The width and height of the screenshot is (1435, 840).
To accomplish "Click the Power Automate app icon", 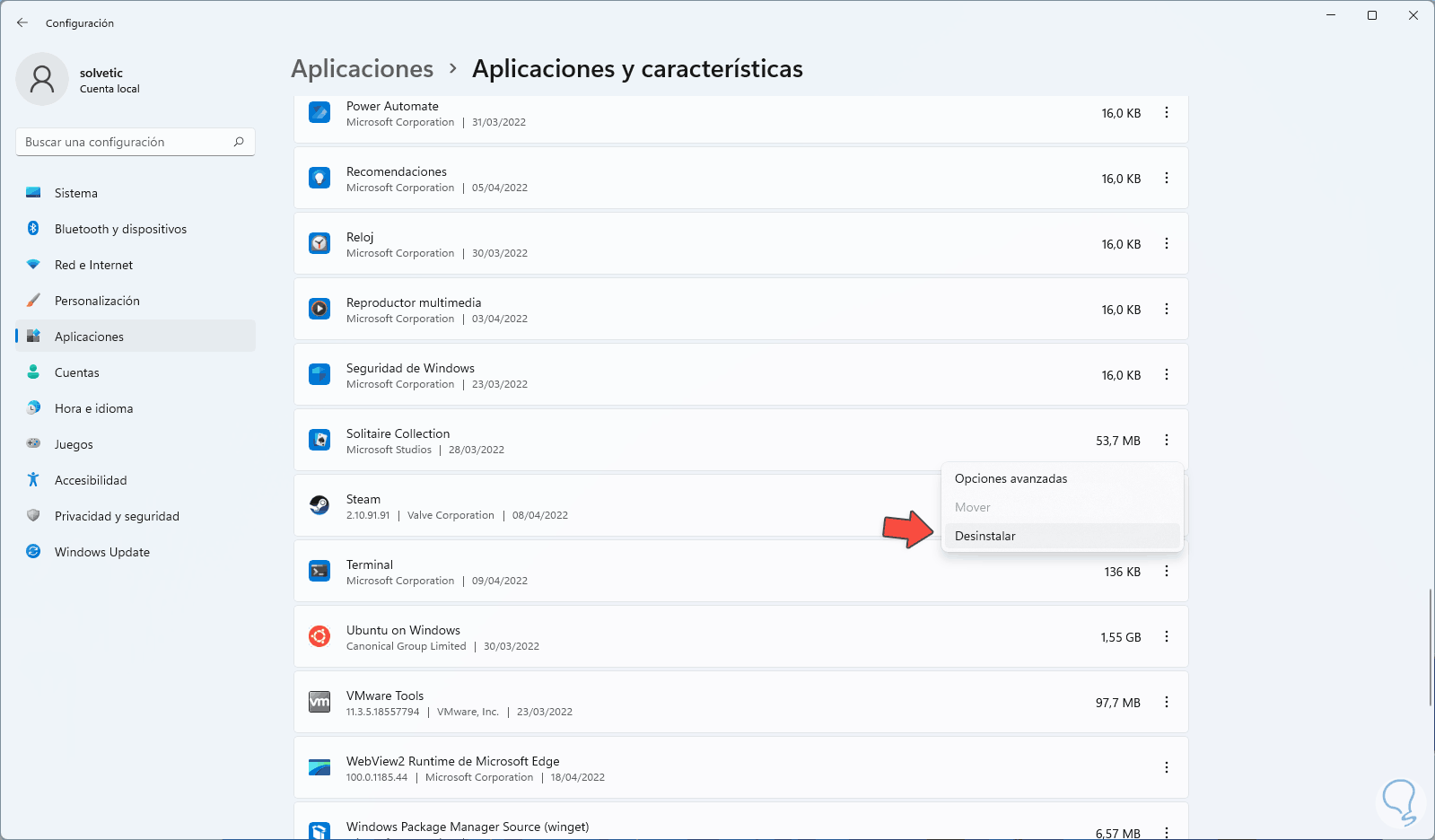I will point(319,112).
